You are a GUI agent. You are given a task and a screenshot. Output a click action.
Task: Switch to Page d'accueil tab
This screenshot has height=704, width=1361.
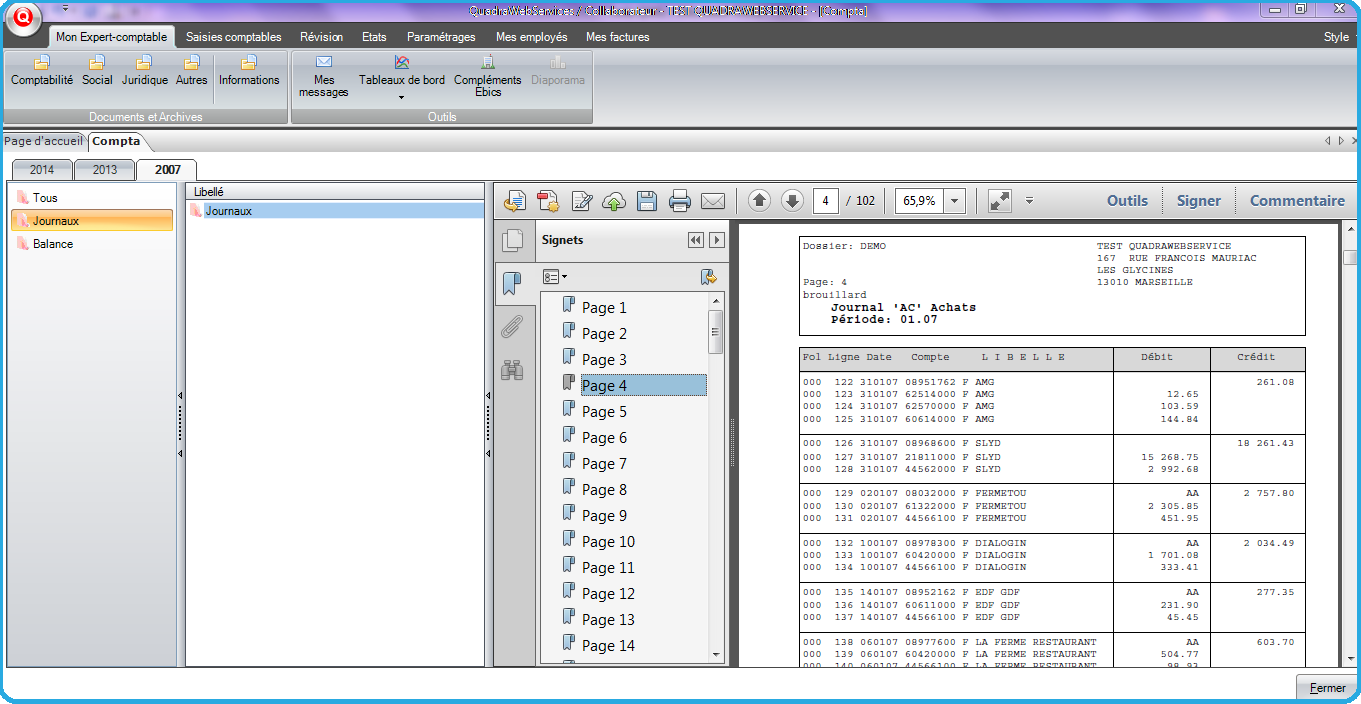[43, 141]
